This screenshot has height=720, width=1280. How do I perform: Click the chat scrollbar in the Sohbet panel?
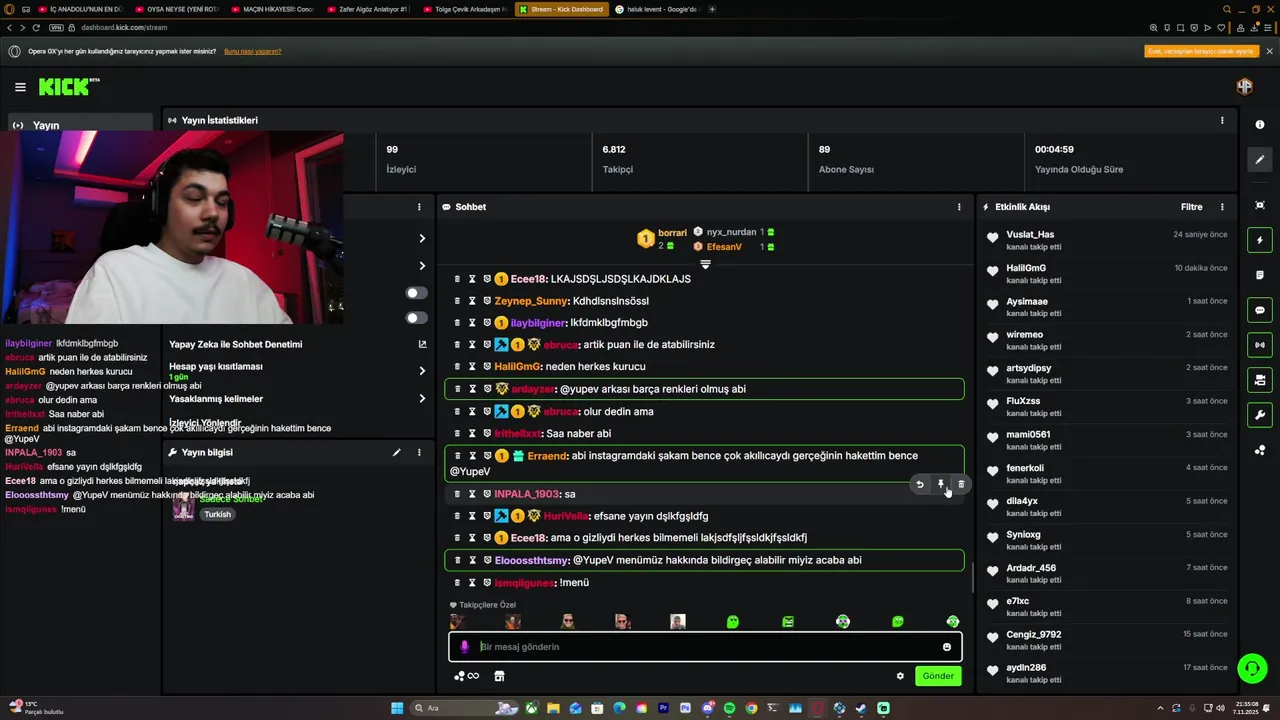click(973, 576)
